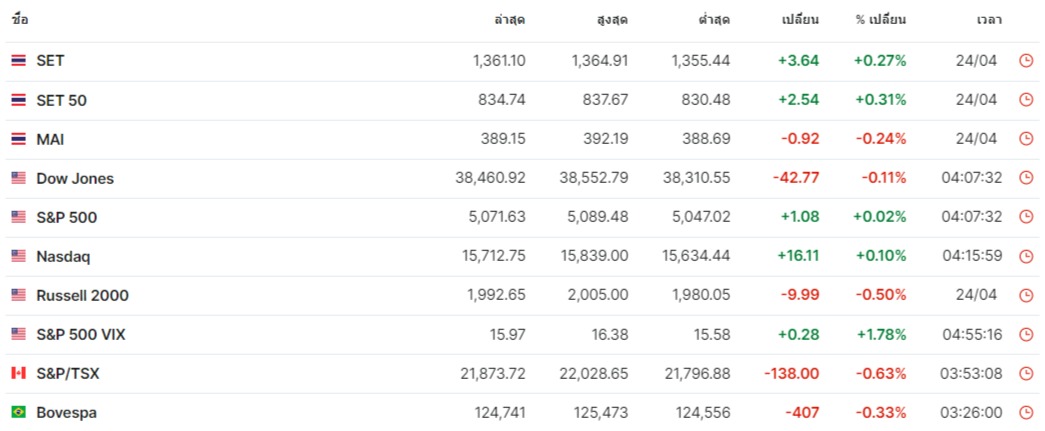Screen dimensions: 1045x431
Task: Click the clock icon in SET row
Action: 1026,61
